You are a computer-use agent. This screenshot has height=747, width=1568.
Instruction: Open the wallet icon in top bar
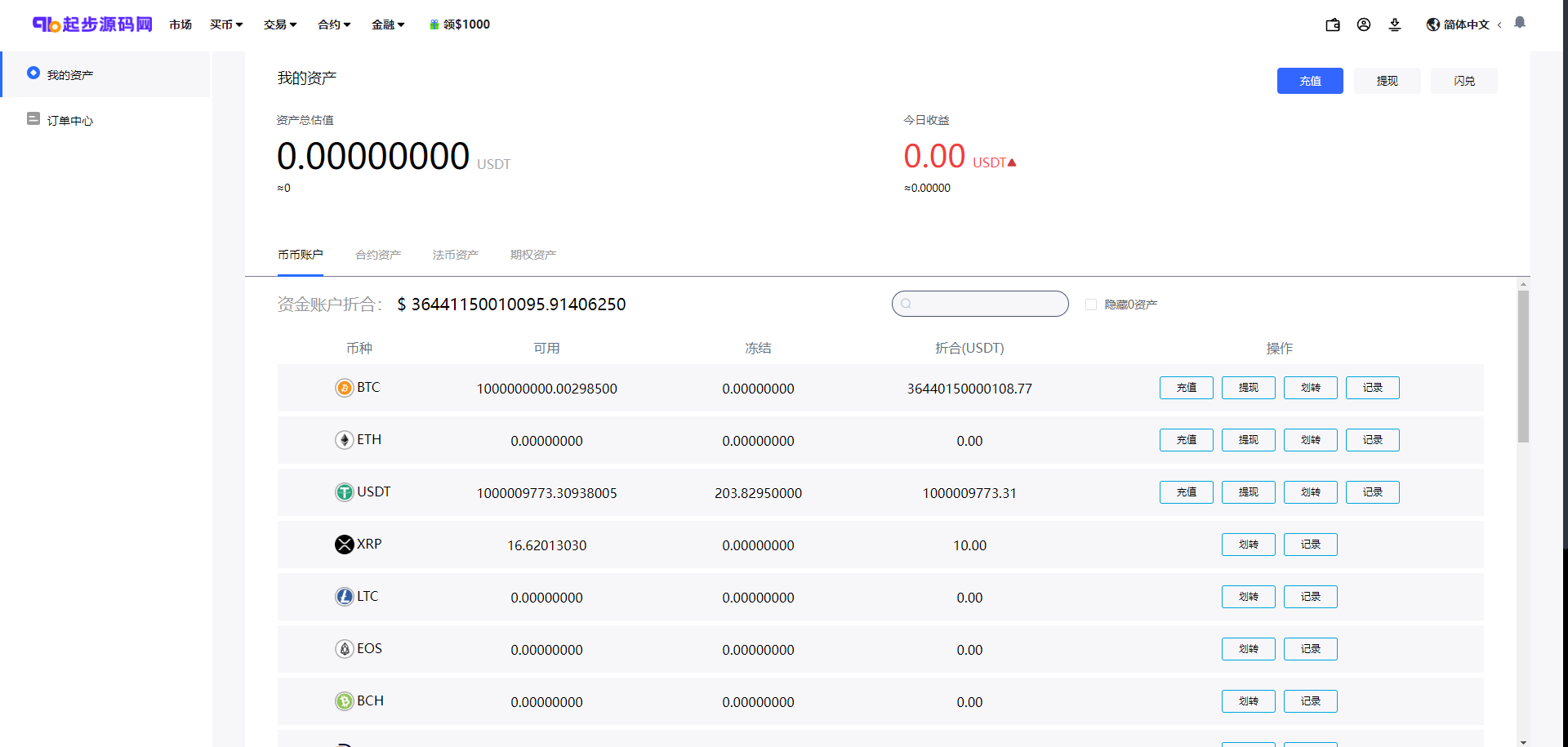[1333, 24]
